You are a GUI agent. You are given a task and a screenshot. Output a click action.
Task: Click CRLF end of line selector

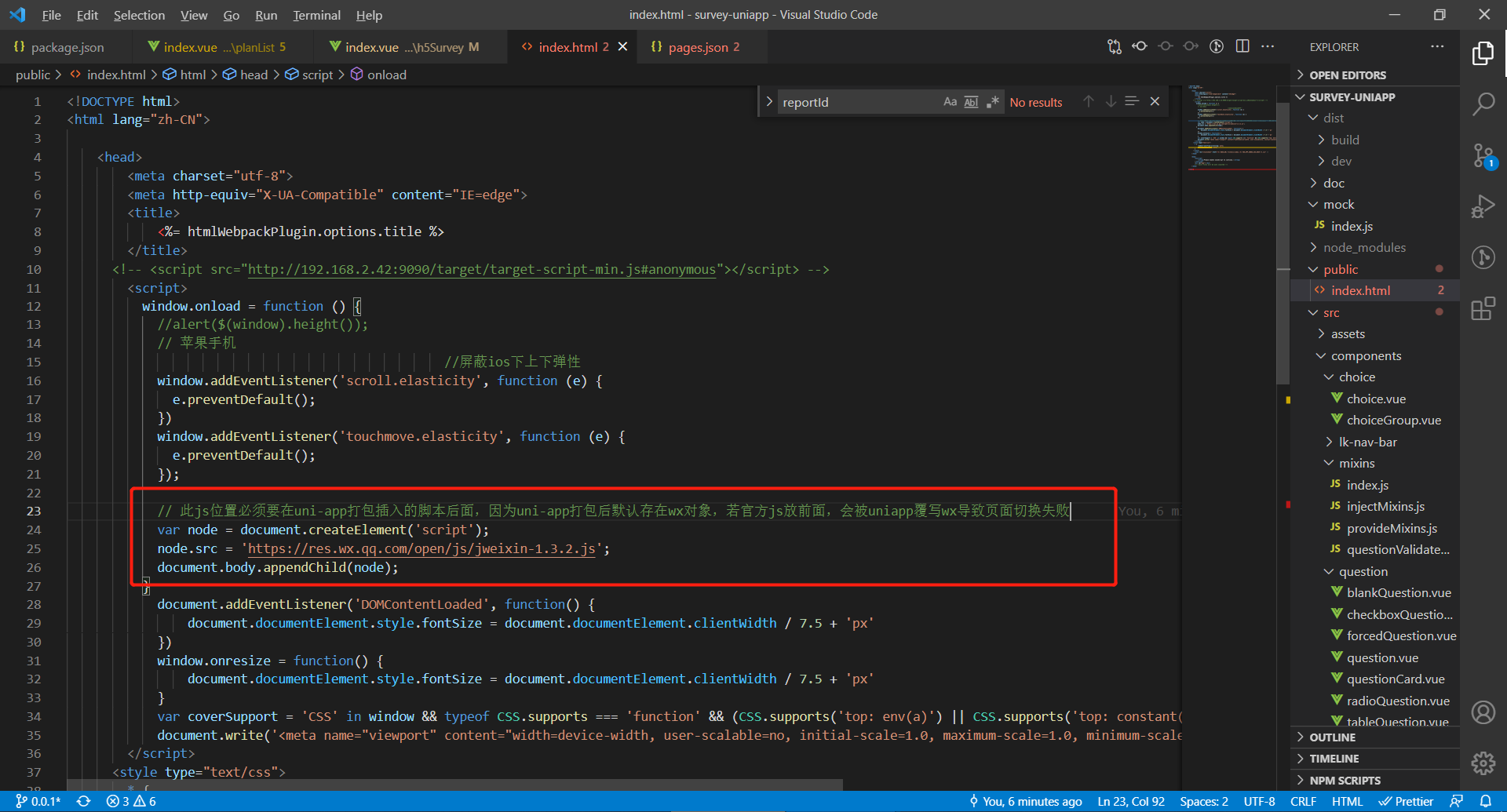pyautogui.click(x=1303, y=801)
